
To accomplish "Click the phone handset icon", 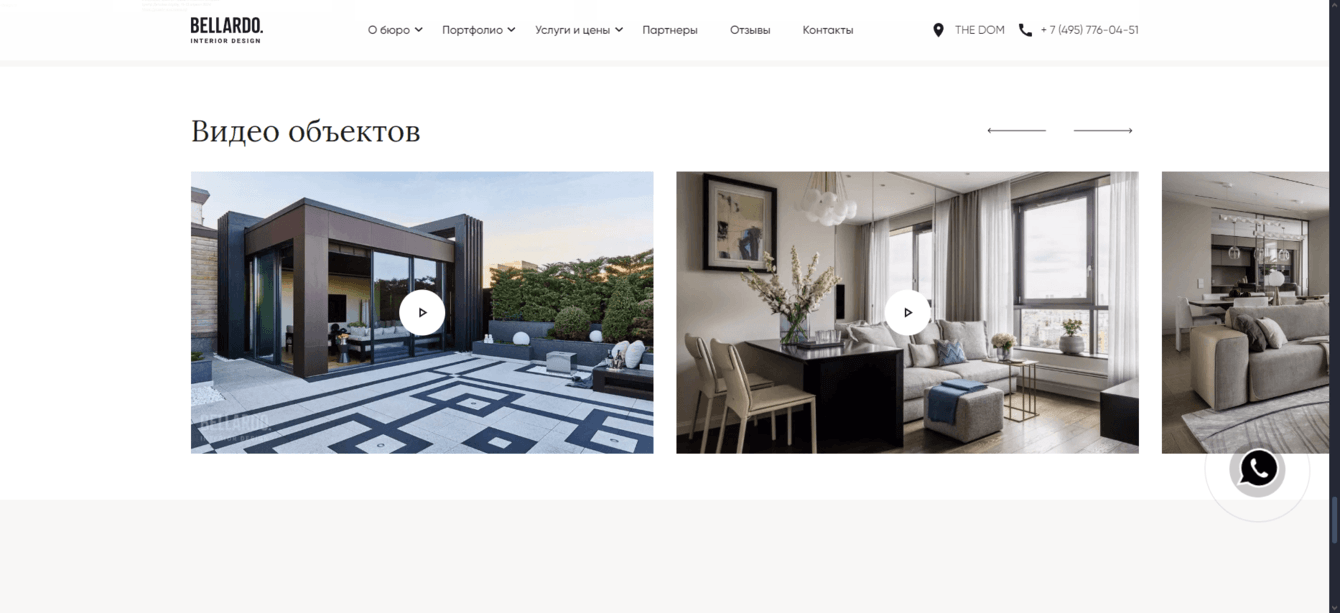I will 1025,30.
